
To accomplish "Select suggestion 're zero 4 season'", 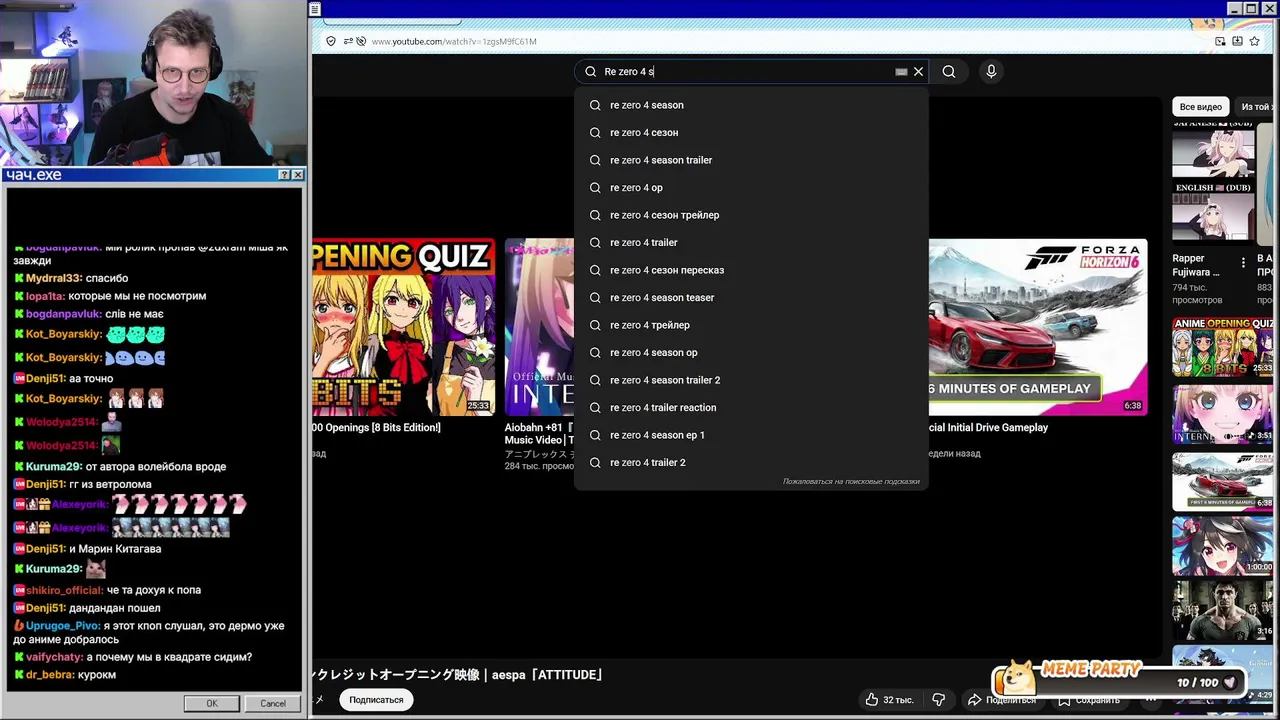I will pos(751,105).
